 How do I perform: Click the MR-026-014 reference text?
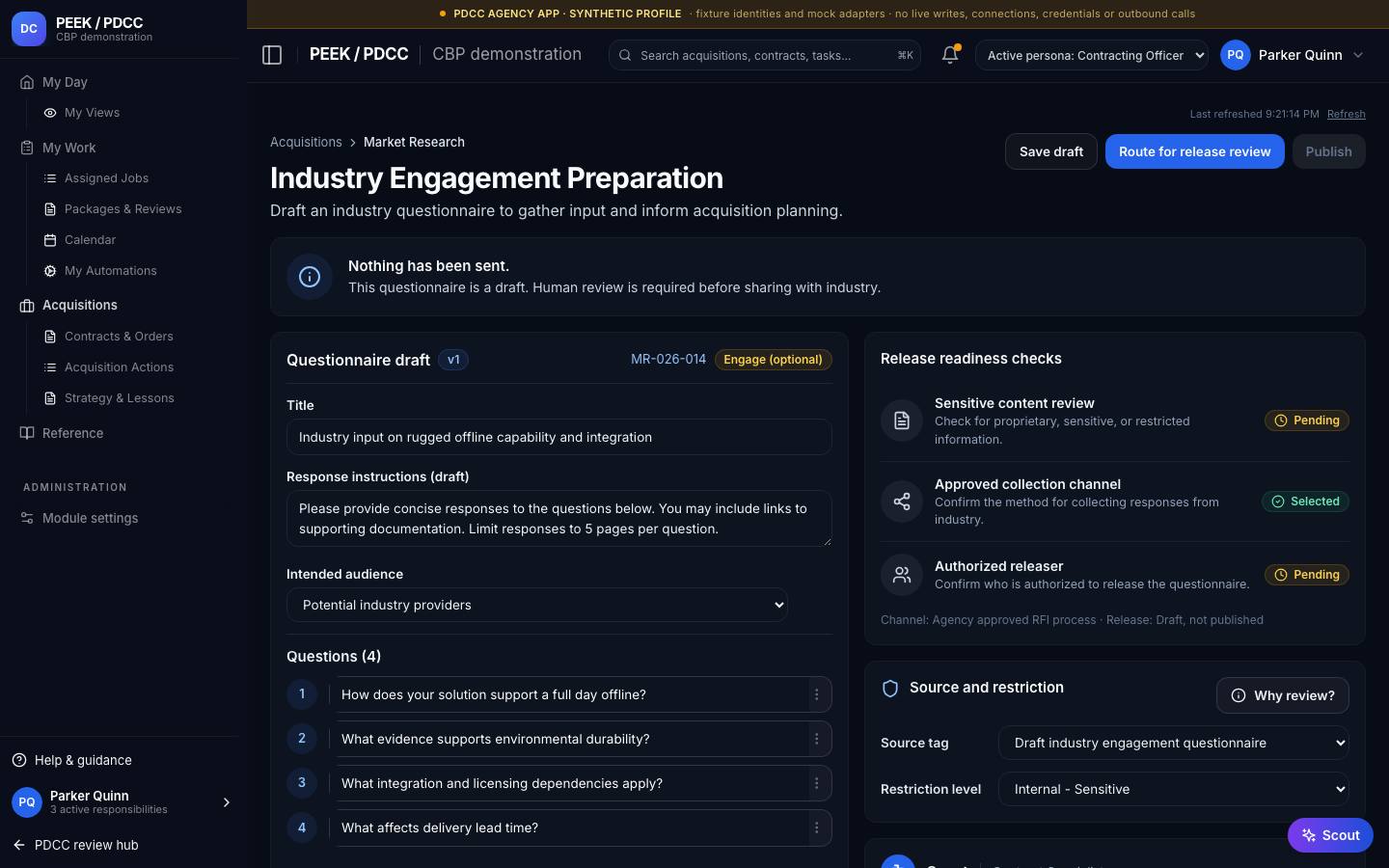click(668, 360)
